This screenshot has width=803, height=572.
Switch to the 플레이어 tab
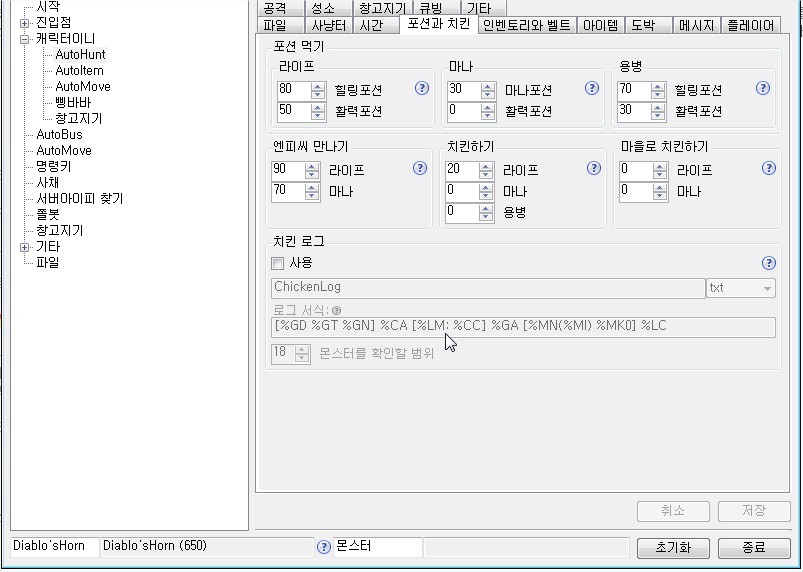tap(751, 25)
